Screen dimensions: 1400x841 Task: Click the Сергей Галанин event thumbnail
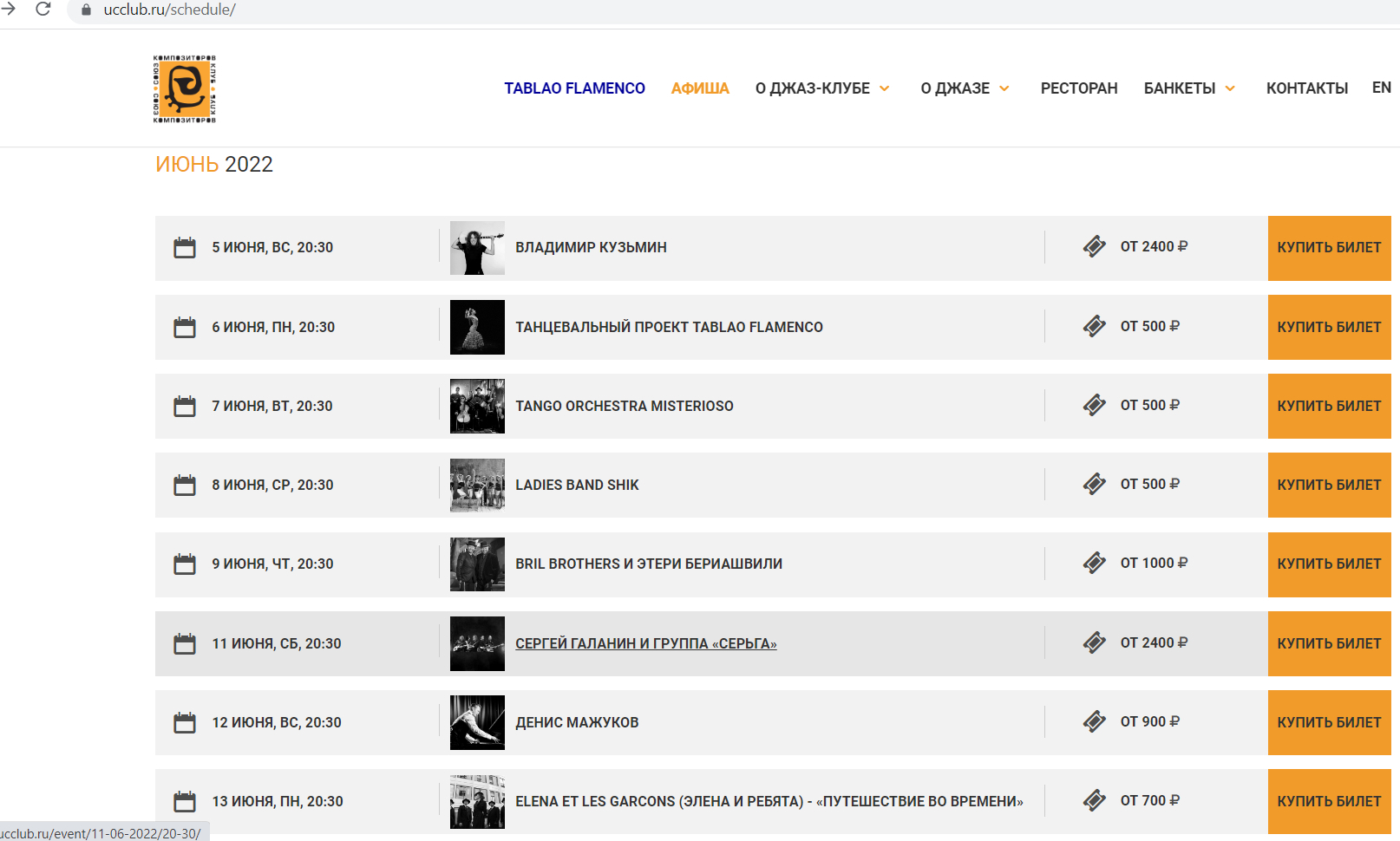tap(477, 643)
